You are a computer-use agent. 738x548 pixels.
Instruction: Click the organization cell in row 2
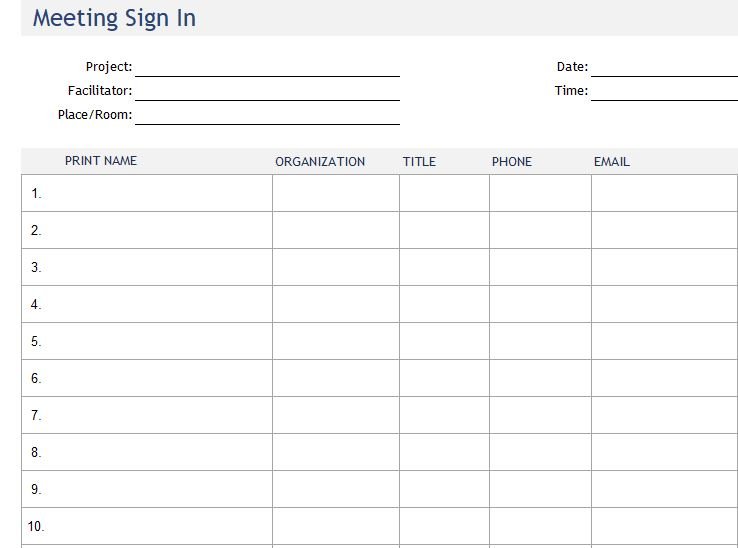coord(336,230)
